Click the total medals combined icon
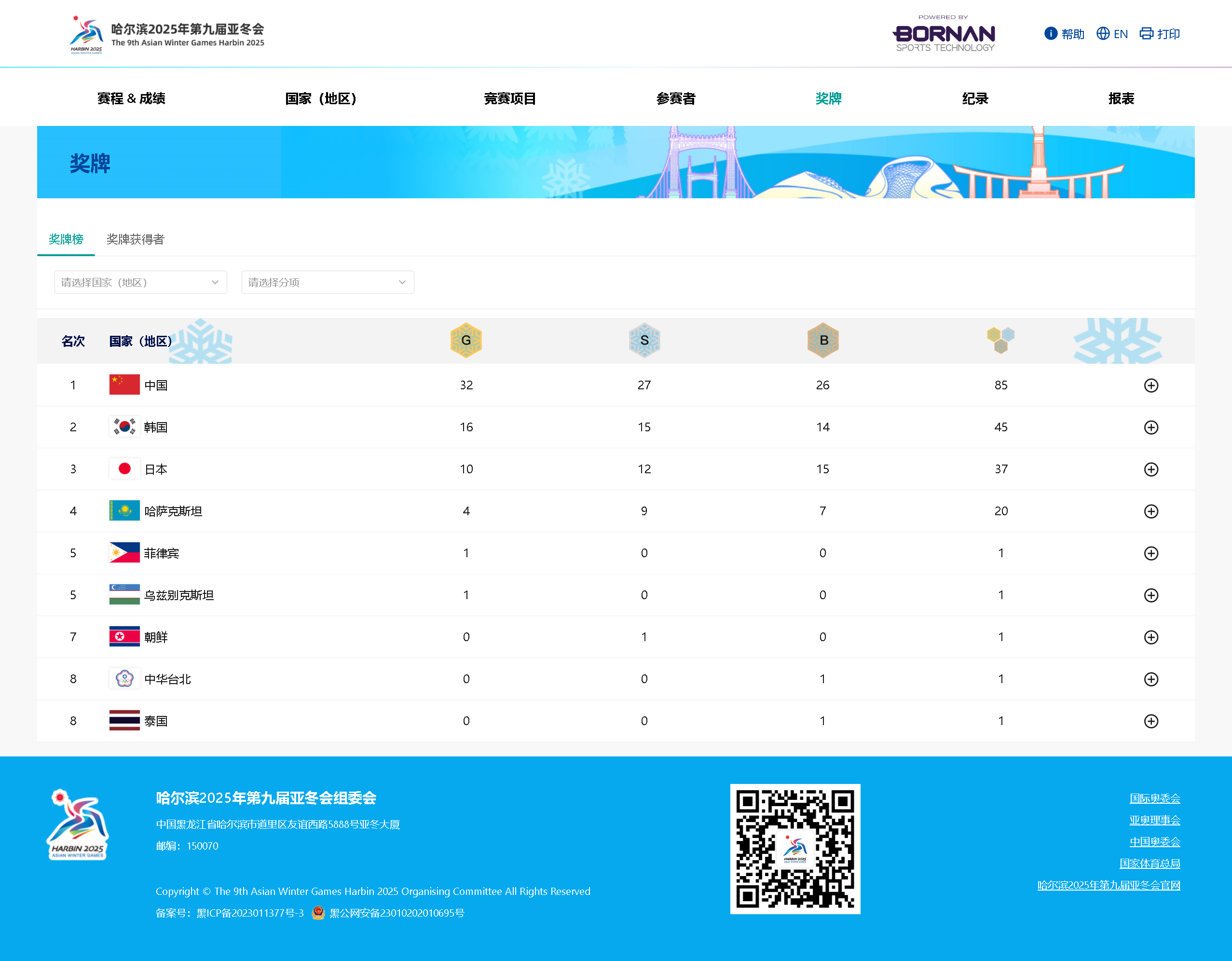1232x961 pixels. [x=1001, y=340]
